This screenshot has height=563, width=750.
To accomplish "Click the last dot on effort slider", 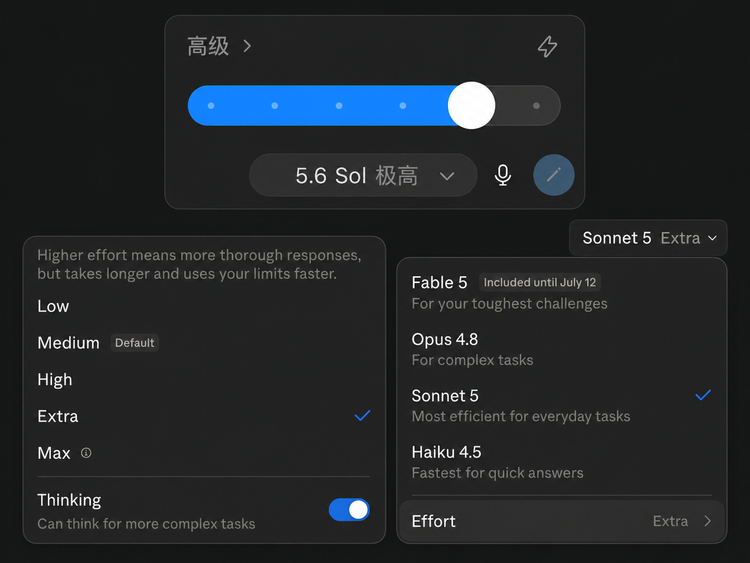I will 536,106.
